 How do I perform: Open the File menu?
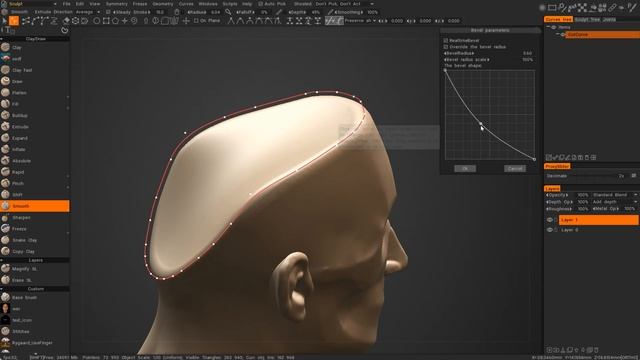click(67, 4)
